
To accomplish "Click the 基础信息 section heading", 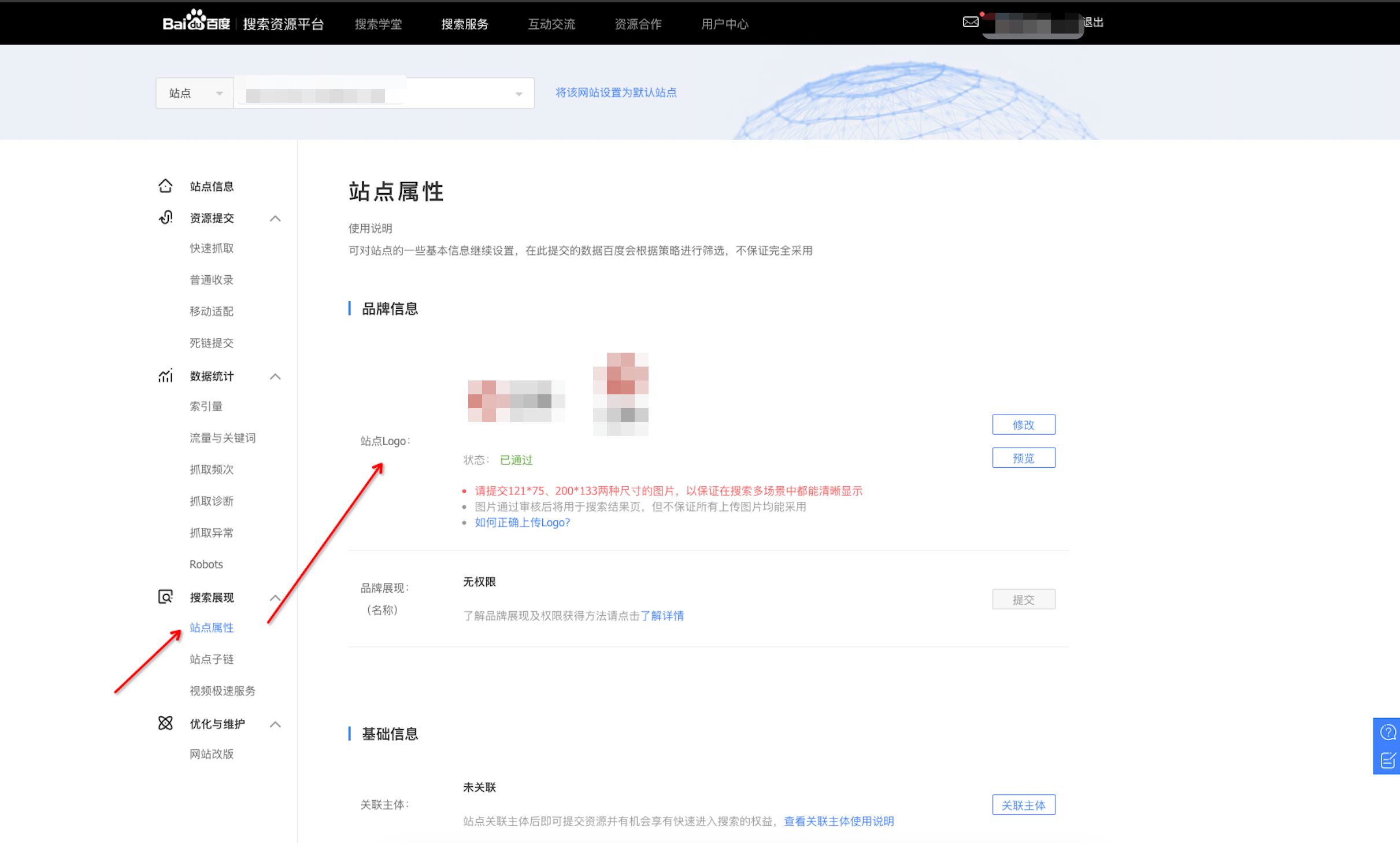I will coord(390,734).
